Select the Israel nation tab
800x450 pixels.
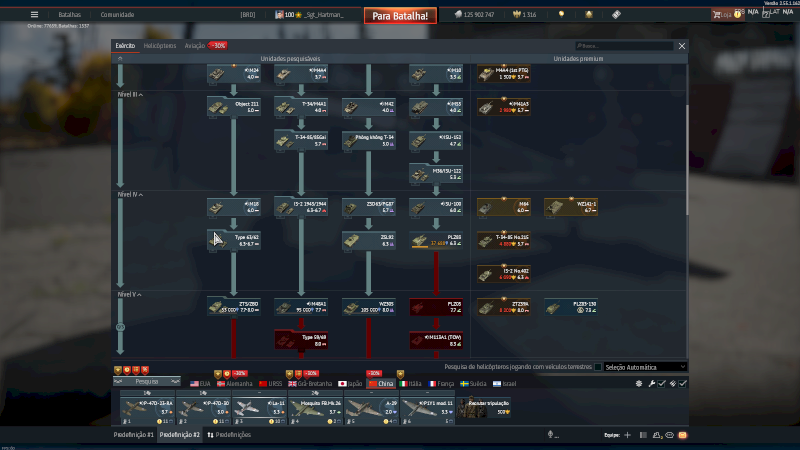(505, 384)
